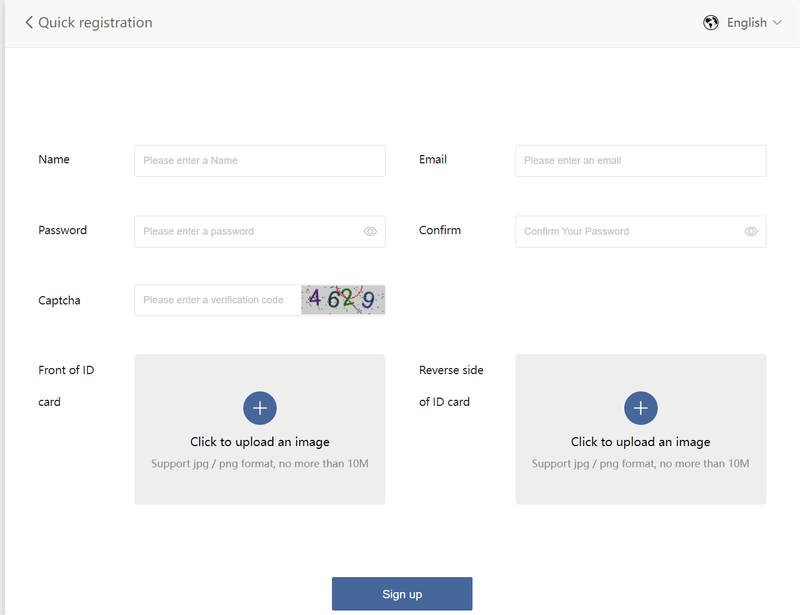Click 'Click to upload an image' for reverse ID
800x615 pixels.
(640, 441)
